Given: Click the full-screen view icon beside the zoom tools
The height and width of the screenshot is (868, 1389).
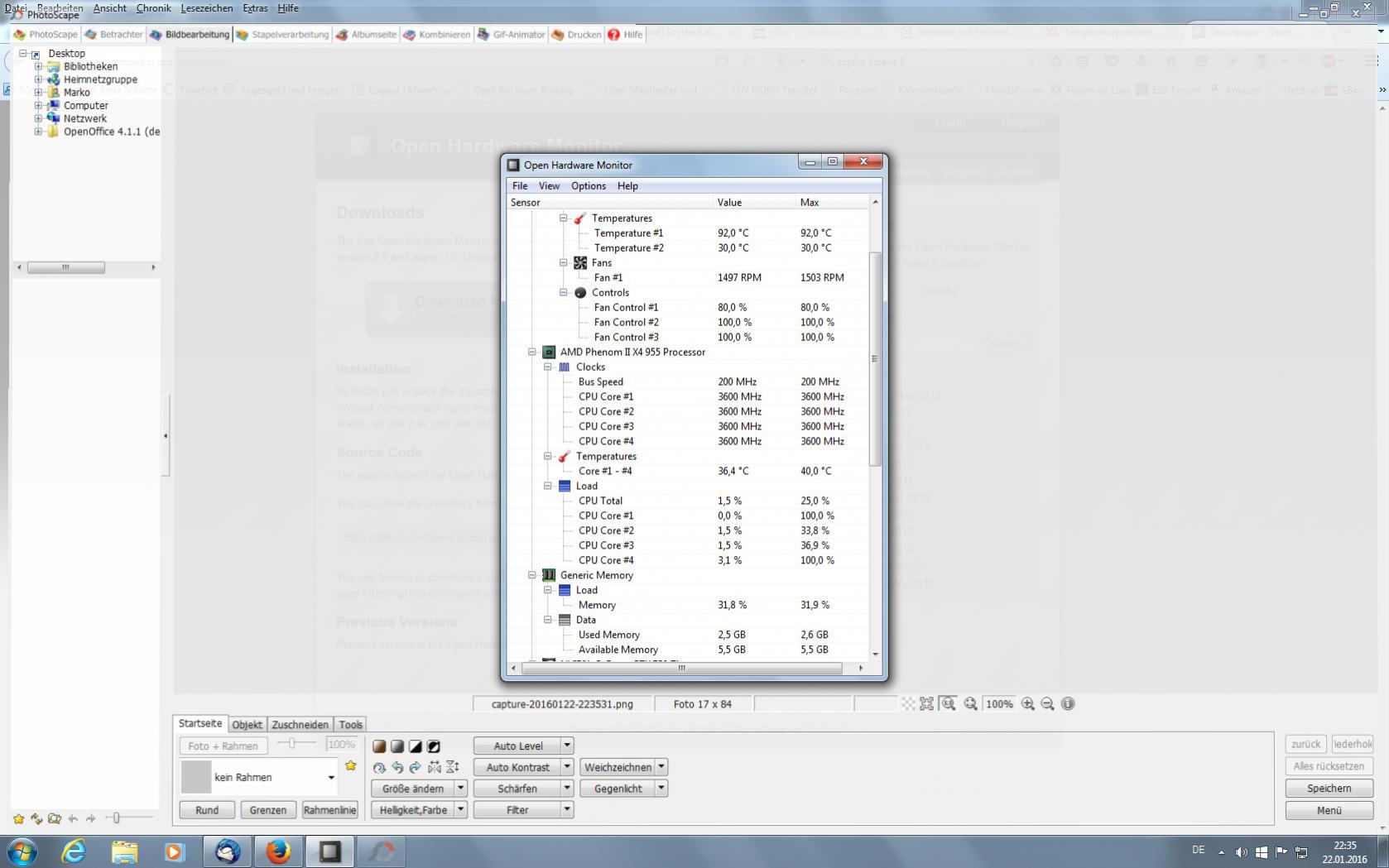Looking at the screenshot, I should (x=926, y=703).
